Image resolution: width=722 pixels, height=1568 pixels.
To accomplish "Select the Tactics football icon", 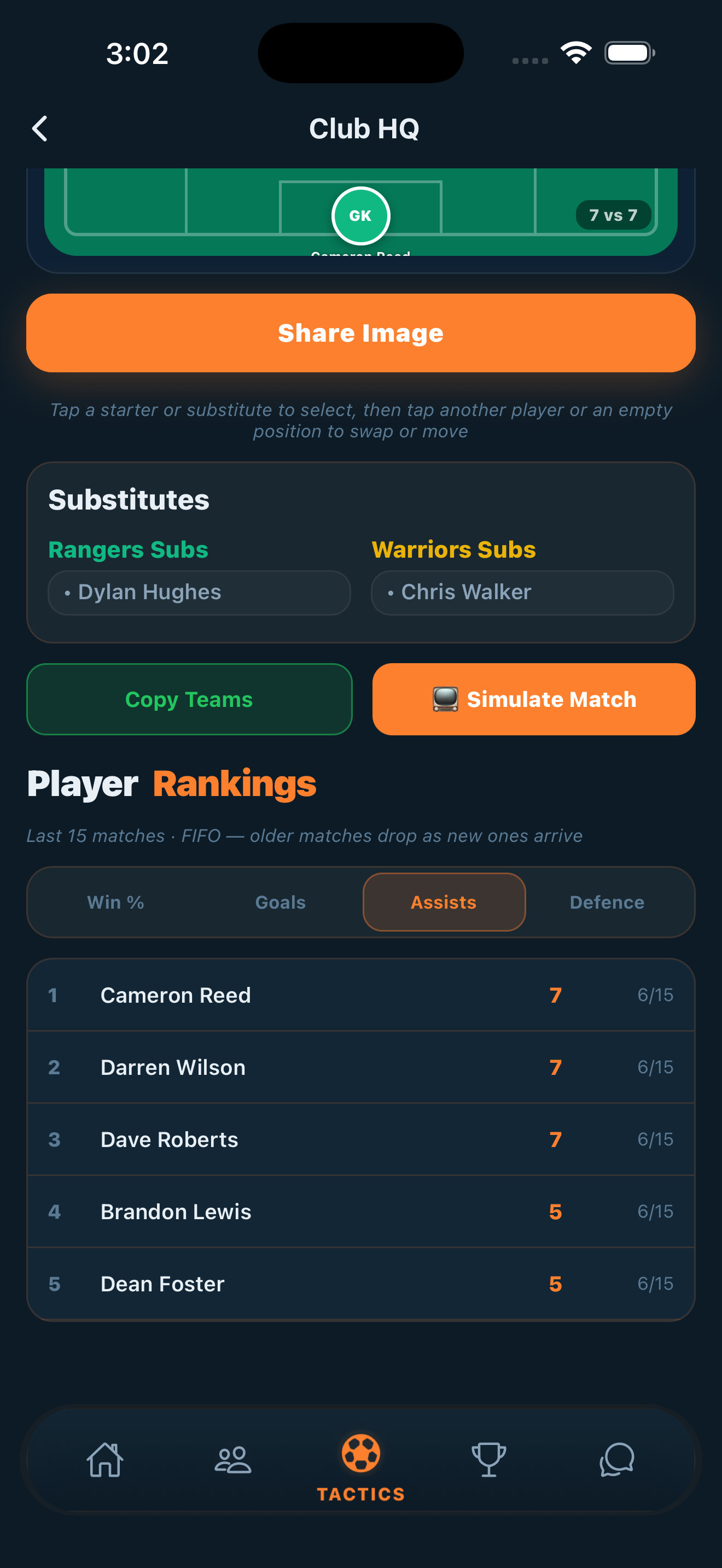I will (361, 1454).
